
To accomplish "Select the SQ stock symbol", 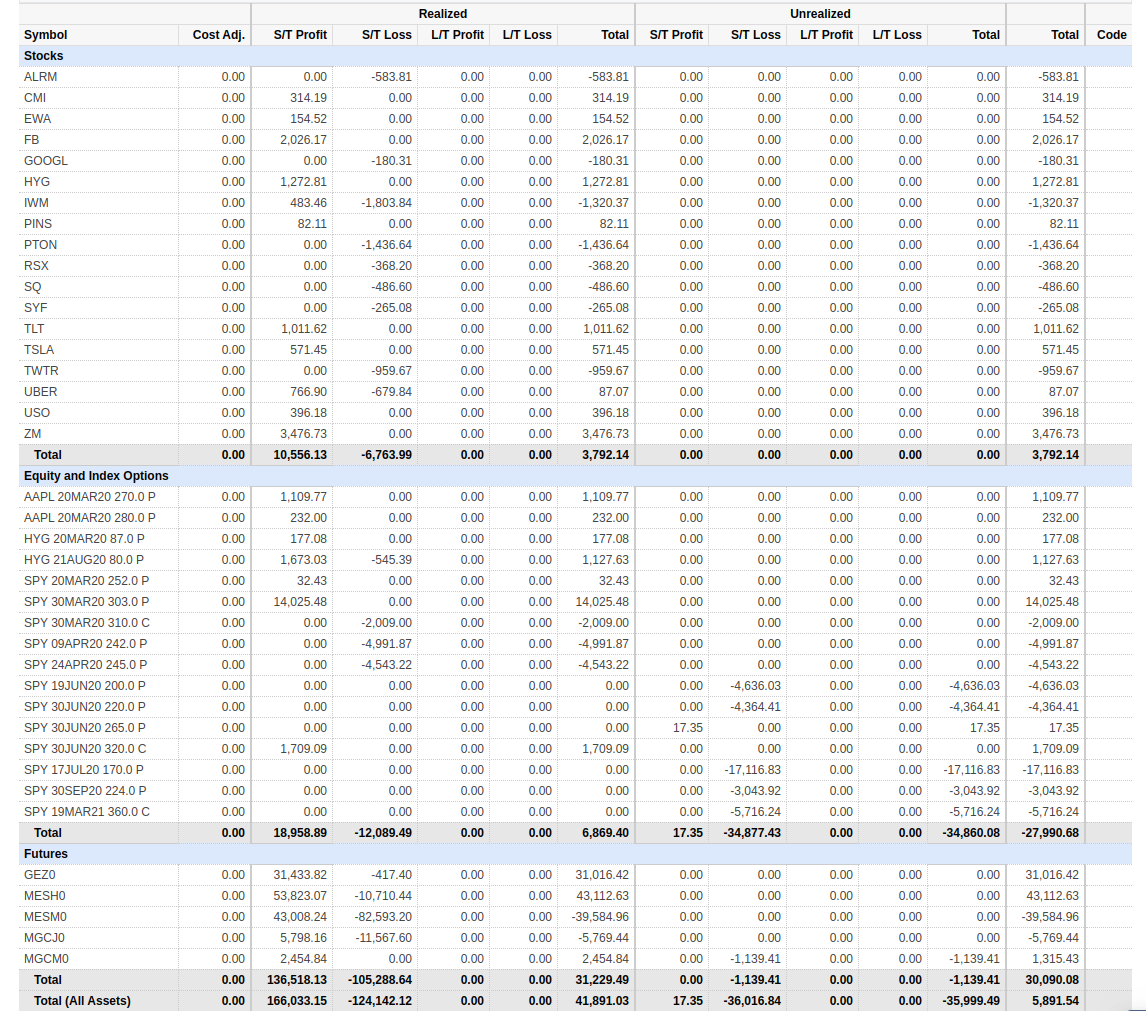I will tap(32, 287).
